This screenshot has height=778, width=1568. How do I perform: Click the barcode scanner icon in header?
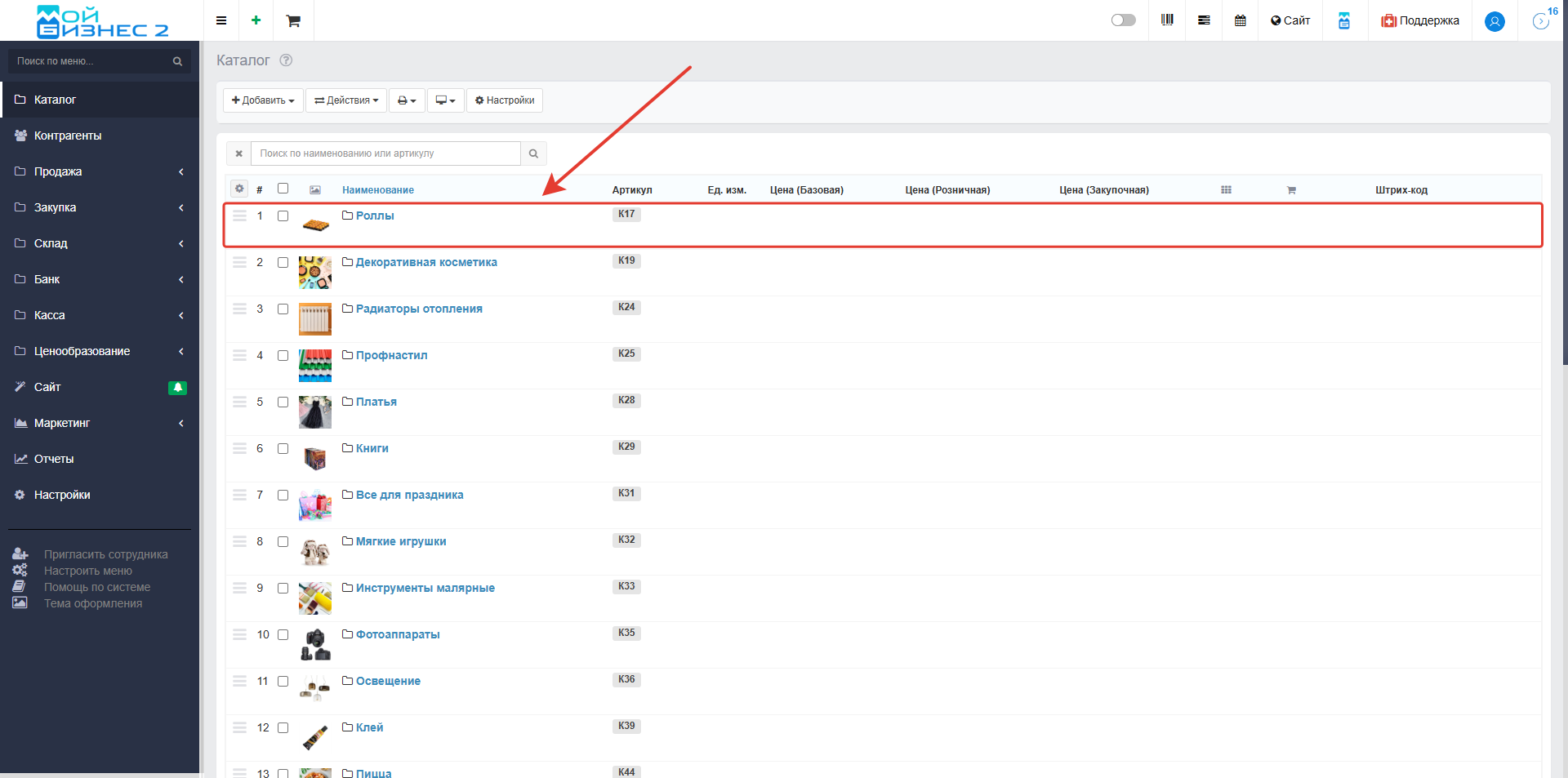point(1167,20)
